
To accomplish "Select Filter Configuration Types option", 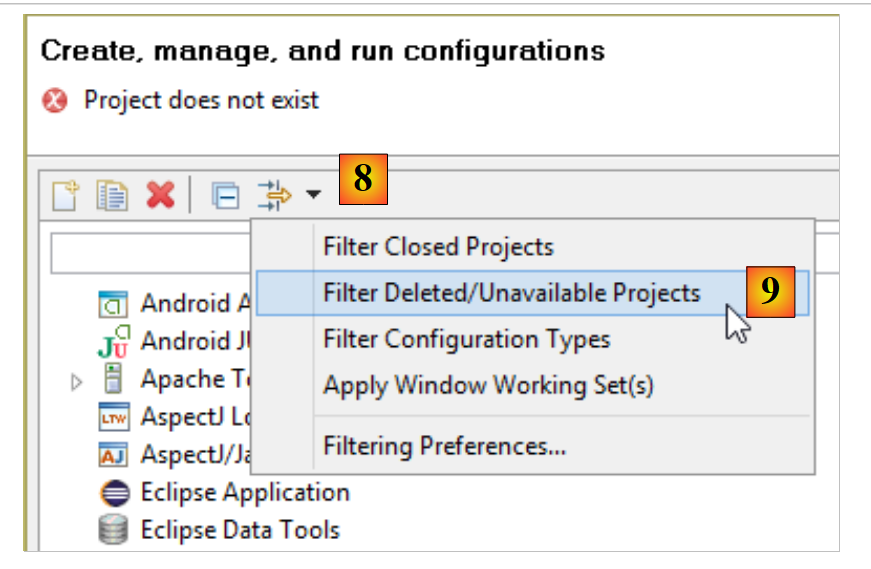I will click(x=466, y=339).
